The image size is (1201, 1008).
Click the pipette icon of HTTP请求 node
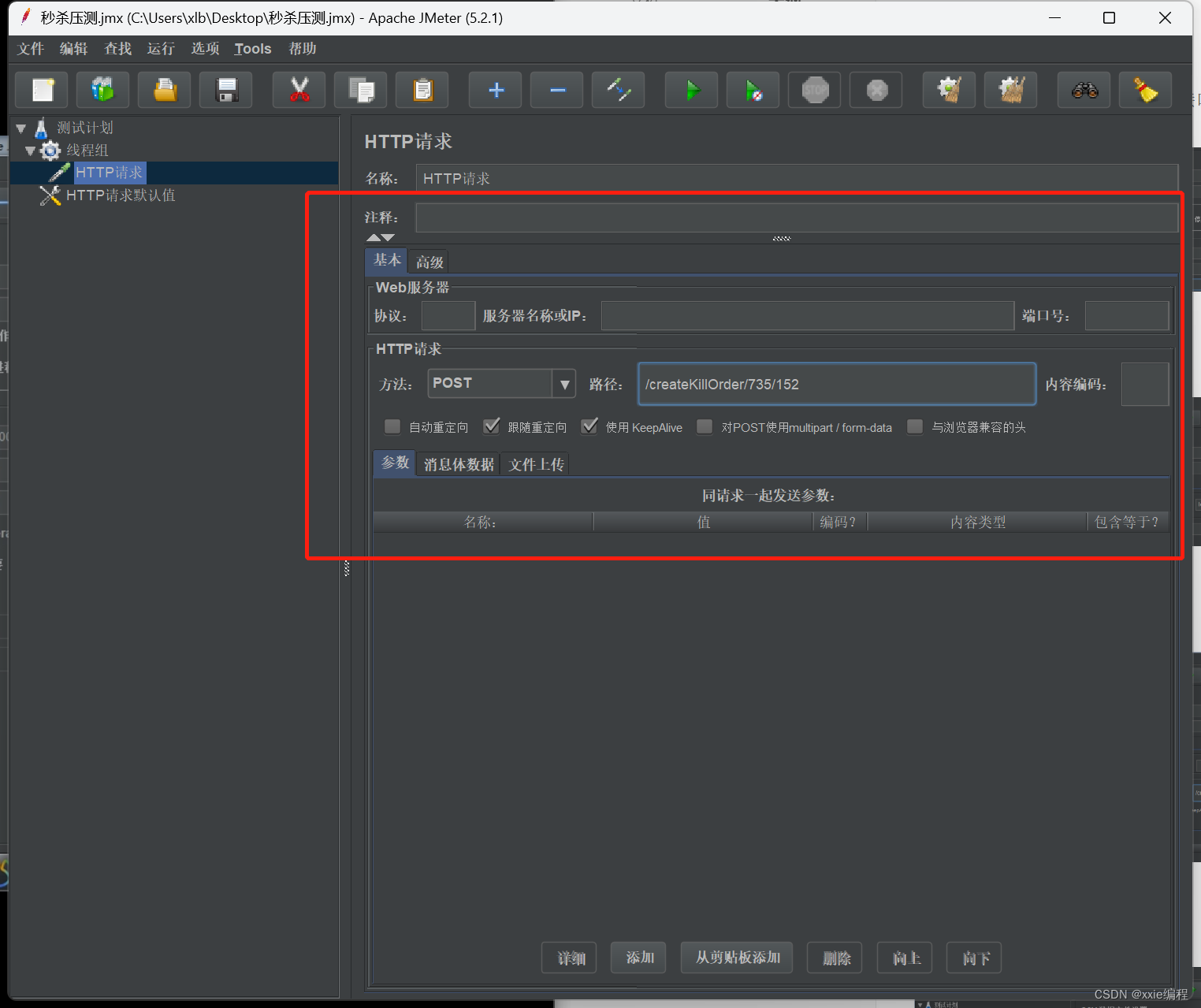[x=60, y=173]
